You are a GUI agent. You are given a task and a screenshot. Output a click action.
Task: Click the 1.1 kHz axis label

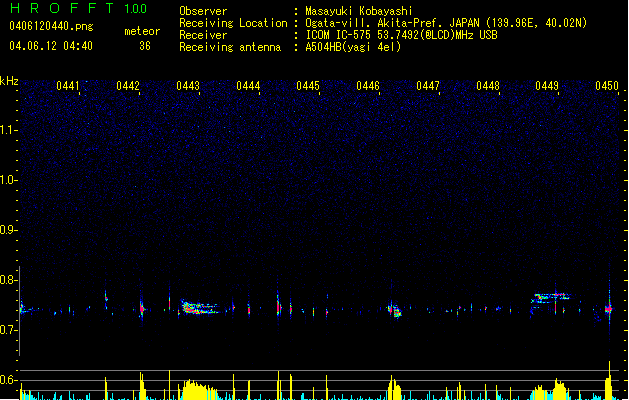[9, 130]
